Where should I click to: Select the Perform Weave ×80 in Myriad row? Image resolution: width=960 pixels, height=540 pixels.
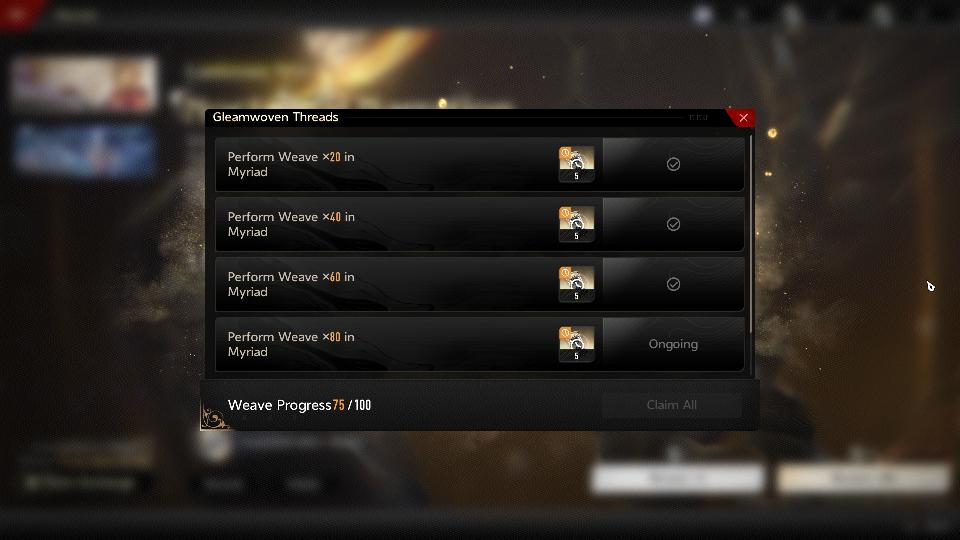click(479, 344)
